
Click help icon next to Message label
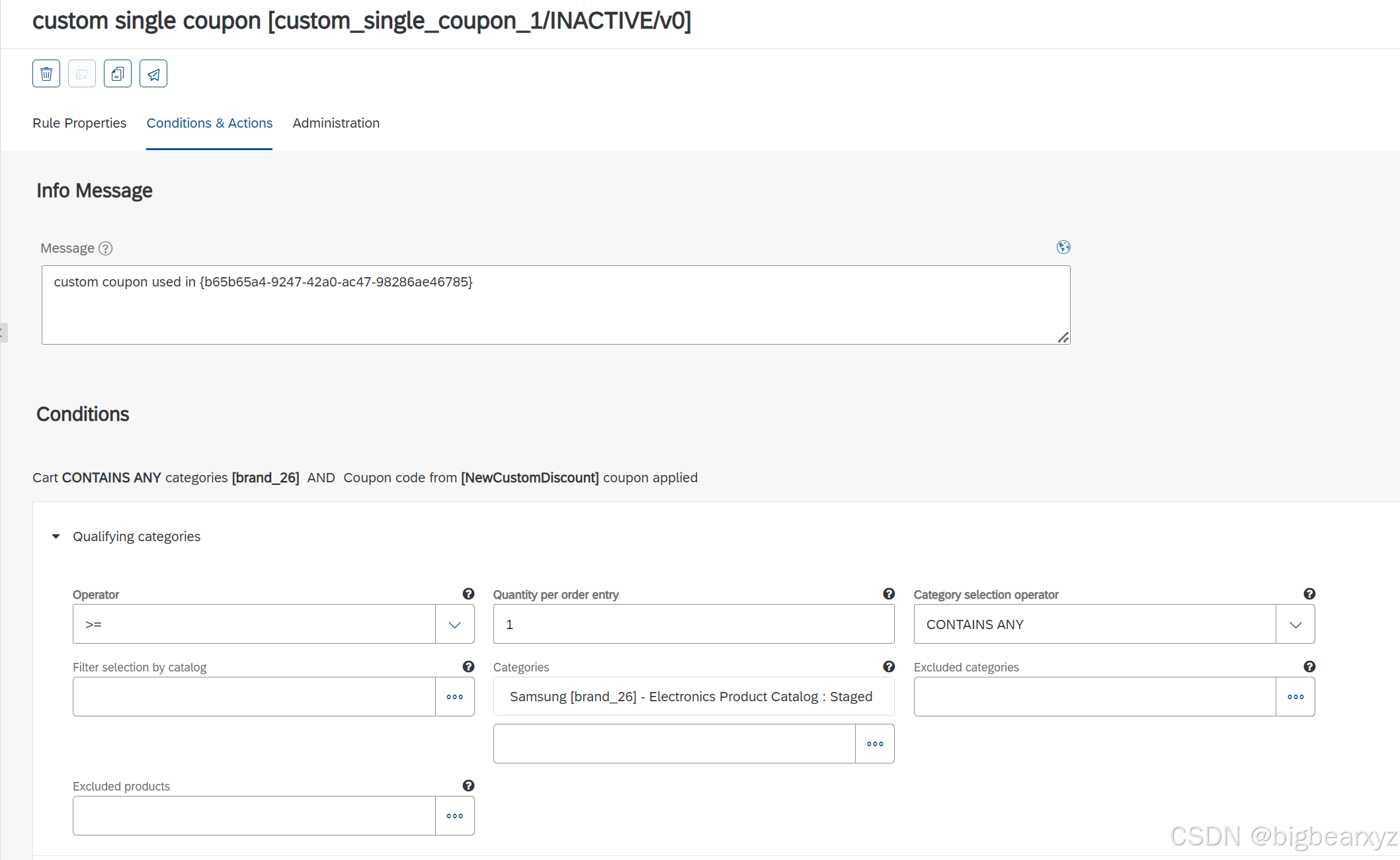[x=106, y=249]
